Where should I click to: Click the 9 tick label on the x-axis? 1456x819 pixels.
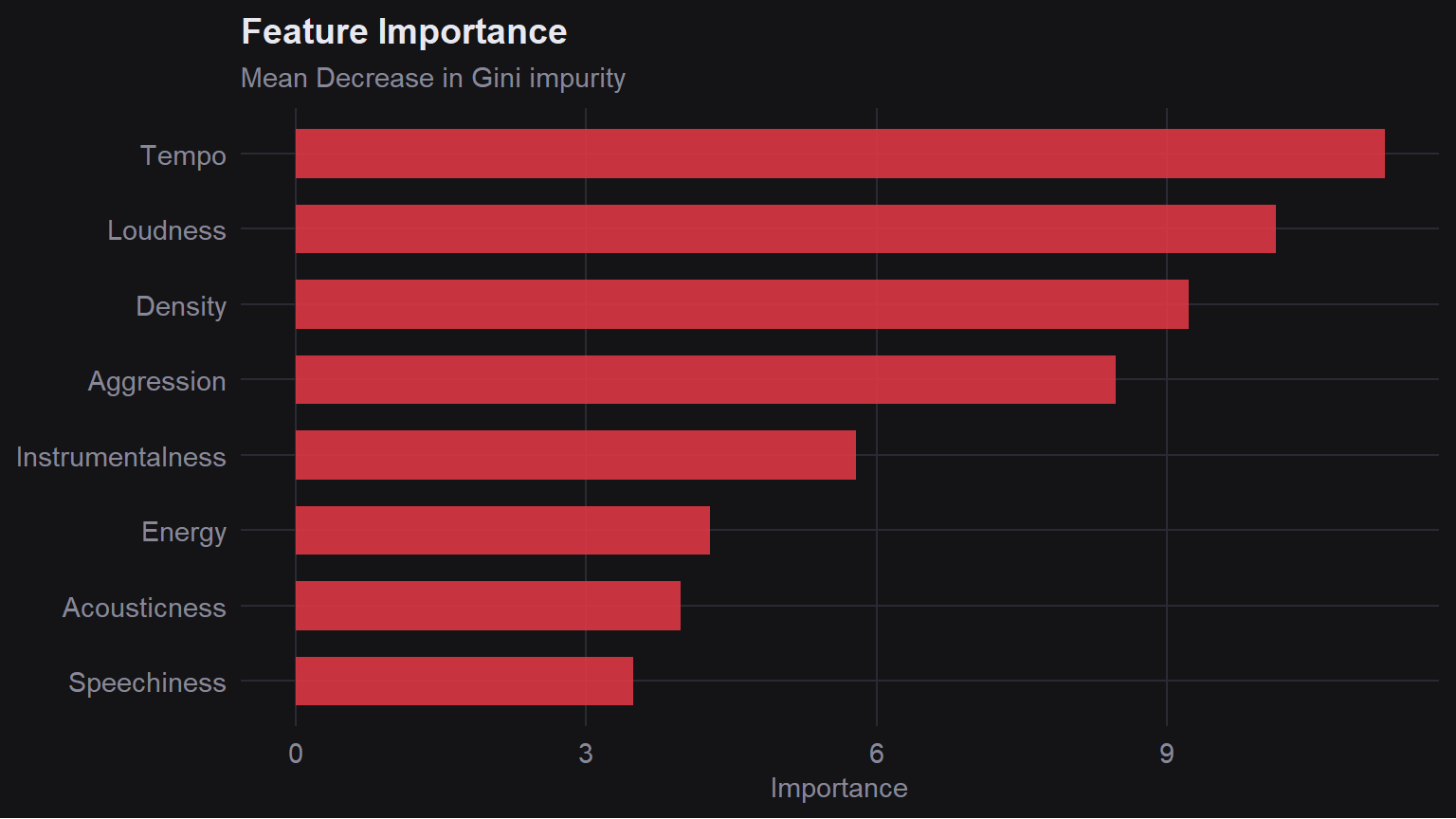tap(1166, 754)
